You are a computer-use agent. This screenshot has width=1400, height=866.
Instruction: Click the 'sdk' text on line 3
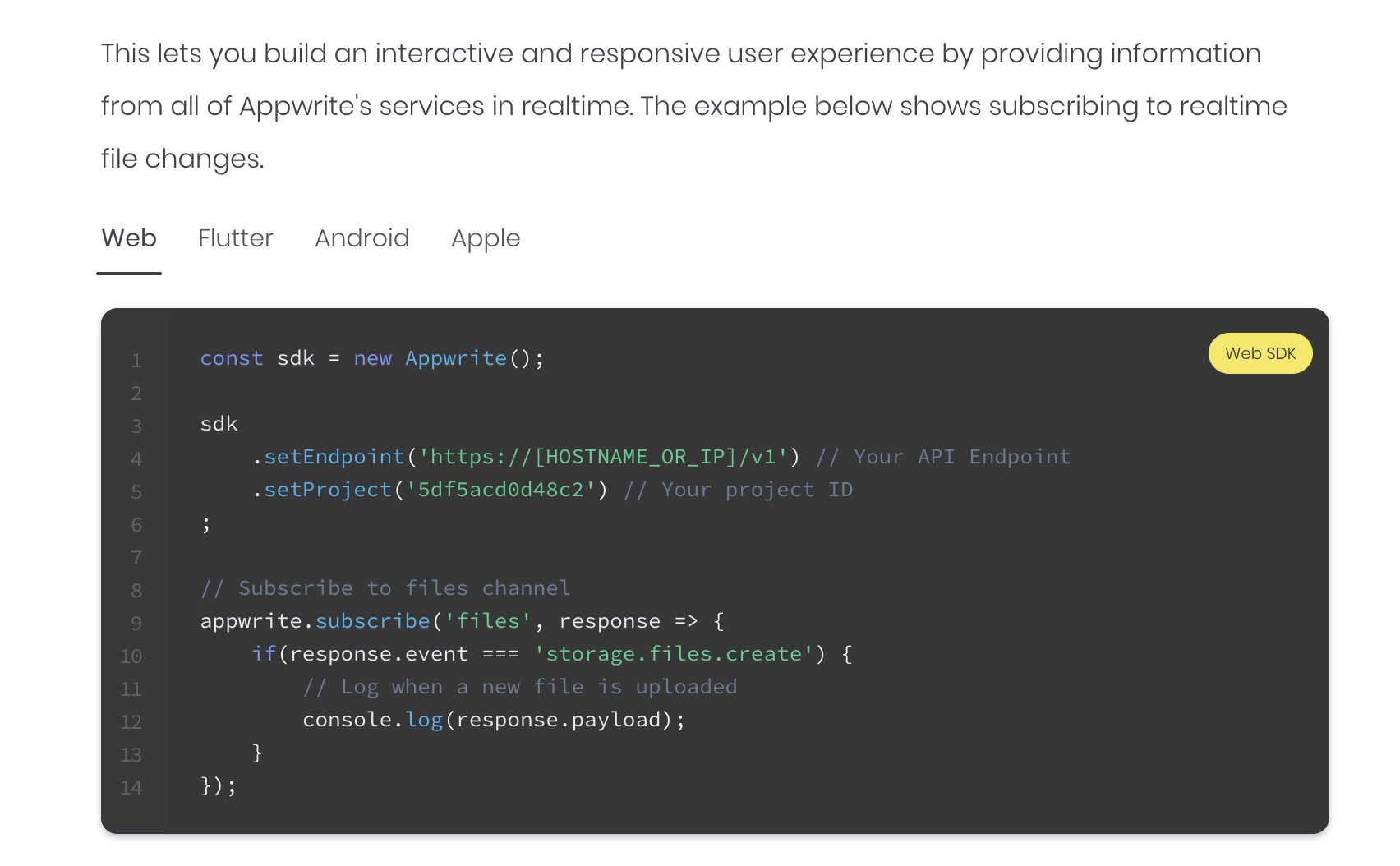pyautogui.click(x=219, y=424)
